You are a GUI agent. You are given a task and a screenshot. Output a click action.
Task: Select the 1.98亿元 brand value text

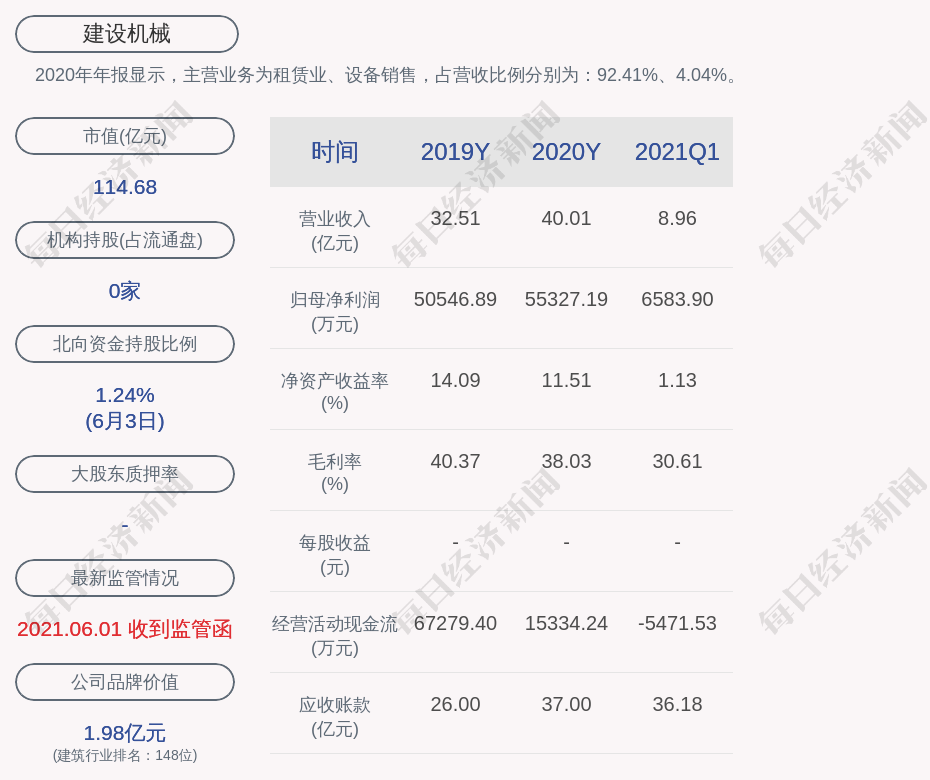(x=125, y=733)
